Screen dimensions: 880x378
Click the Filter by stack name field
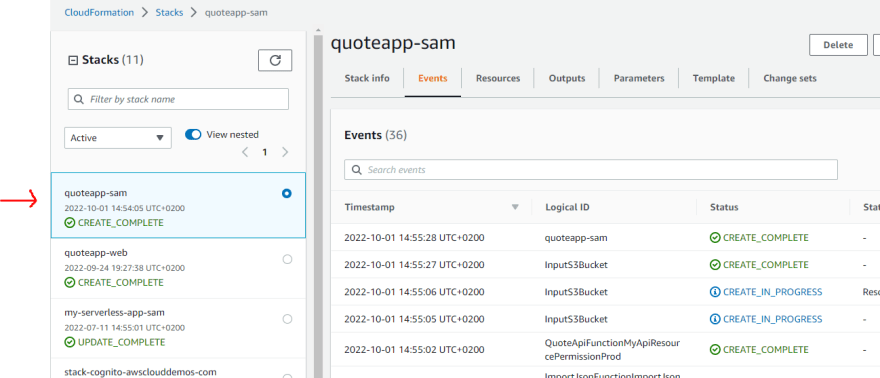[178, 99]
